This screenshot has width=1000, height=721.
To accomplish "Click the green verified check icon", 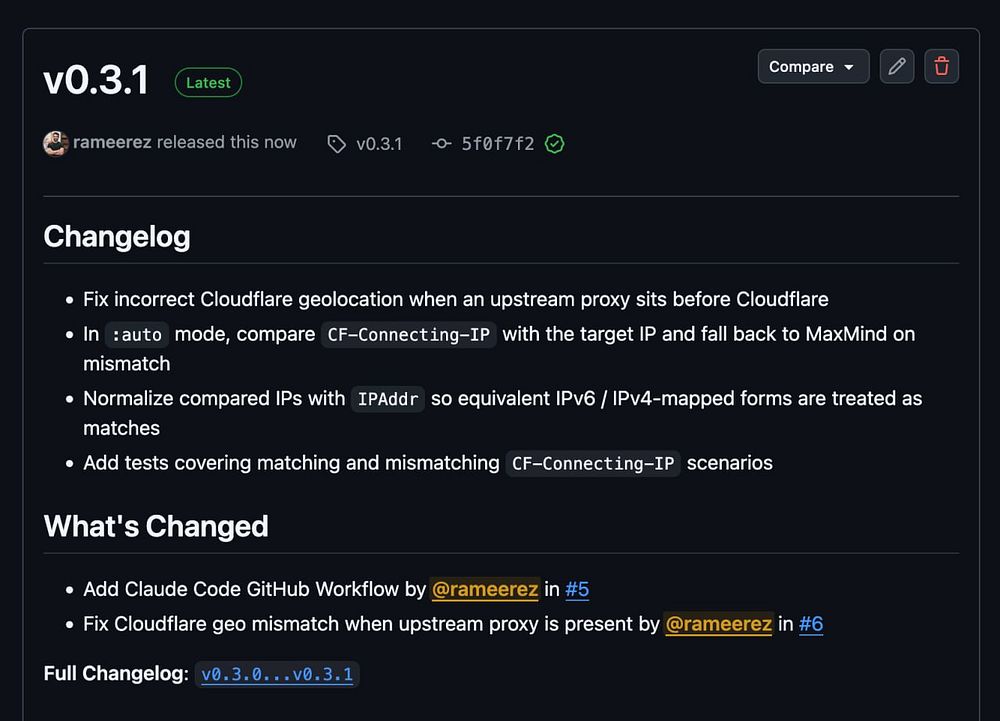I will (555, 144).
